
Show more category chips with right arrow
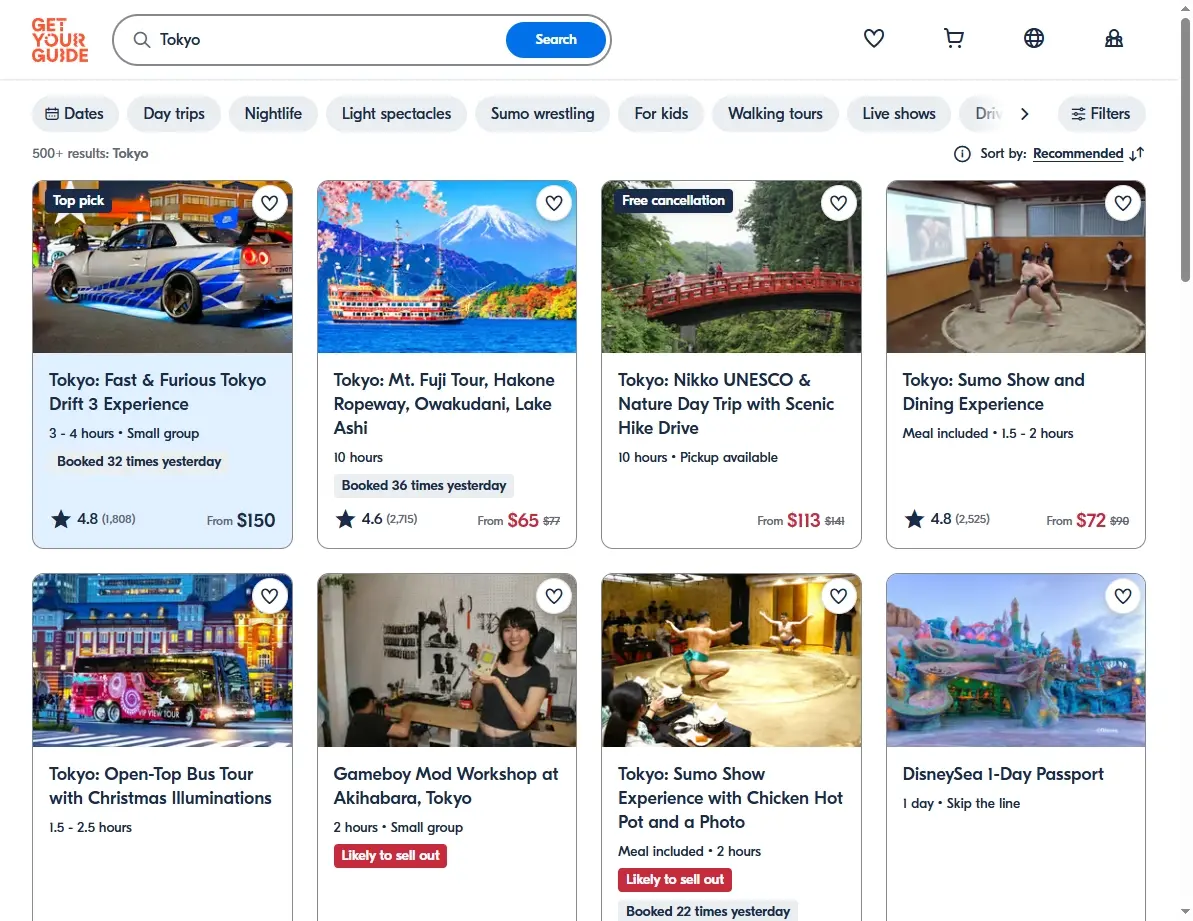pyautogui.click(x=1024, y=113)
